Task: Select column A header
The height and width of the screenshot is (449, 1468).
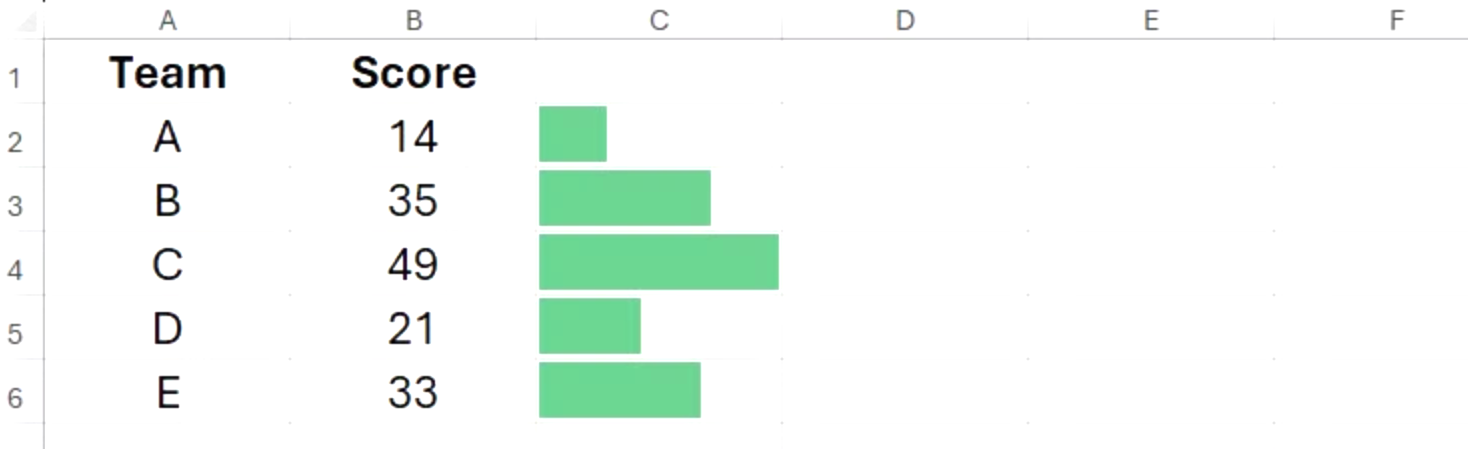Action: (x=167, y=20)
